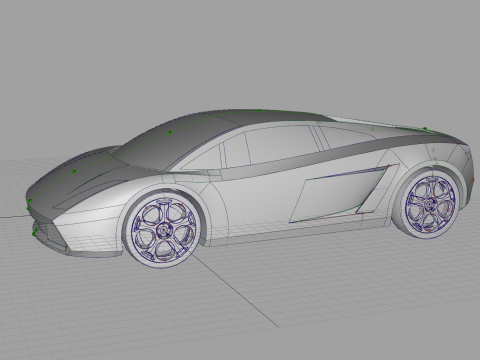
Task: Select the rear quarter window behind the door
Action: pos(347,137)
